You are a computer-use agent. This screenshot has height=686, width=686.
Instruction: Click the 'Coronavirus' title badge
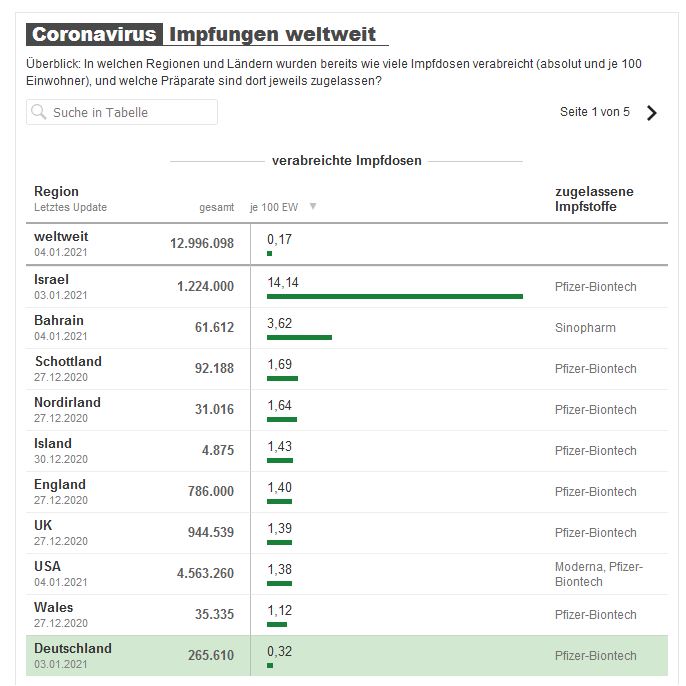pos(94,34)
